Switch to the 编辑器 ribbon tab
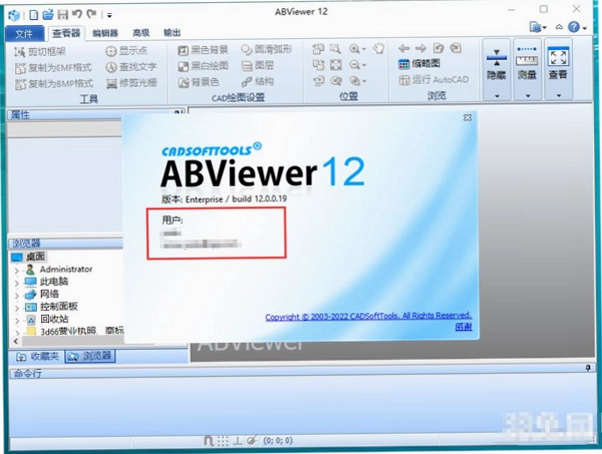Screen dimensions: 602x454 click(x=105, y=33)
